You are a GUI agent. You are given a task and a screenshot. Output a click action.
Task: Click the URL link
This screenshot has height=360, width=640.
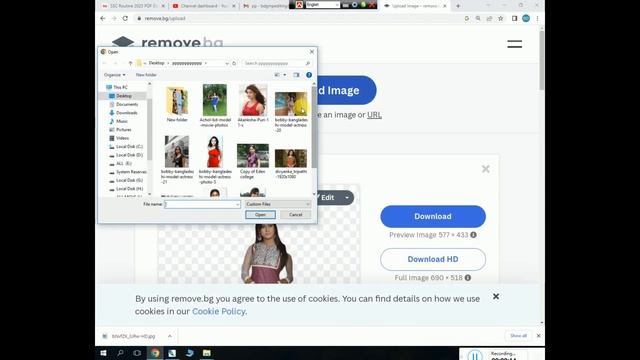[374, 115]
